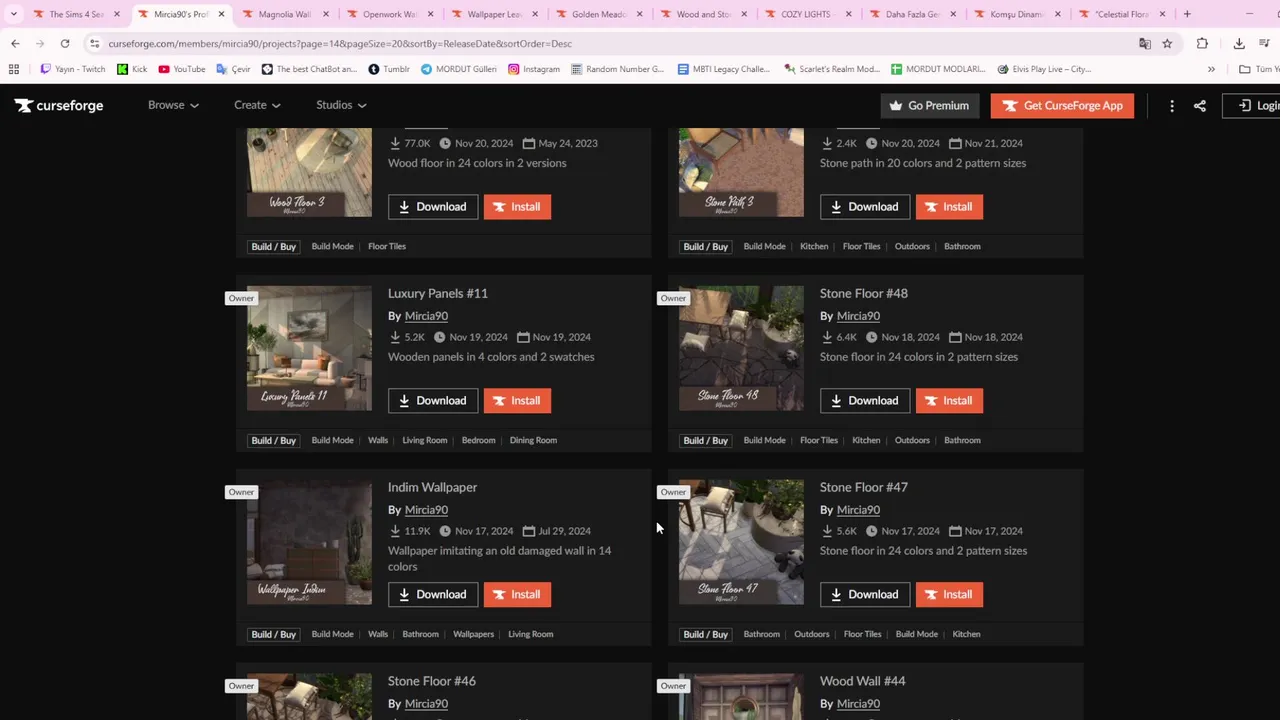The image size is (1280, 720).
Task: Click the Login button
Action: (x=1253, y=105)
